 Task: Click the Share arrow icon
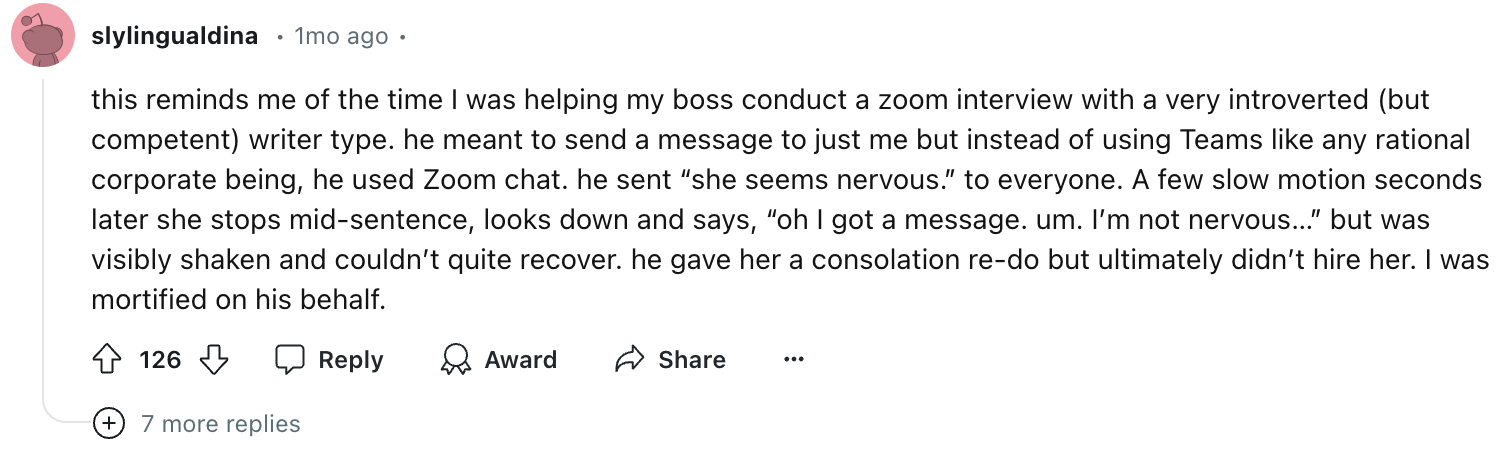[629, 360]
